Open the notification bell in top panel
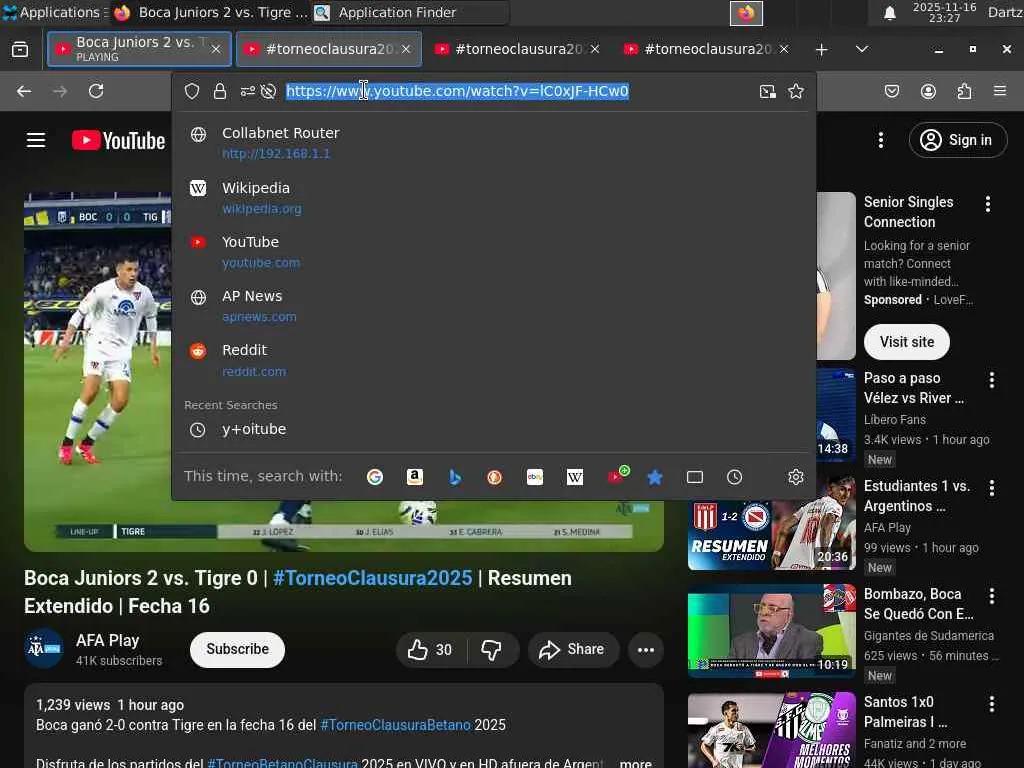The image size is (1024, 768). 889,13
